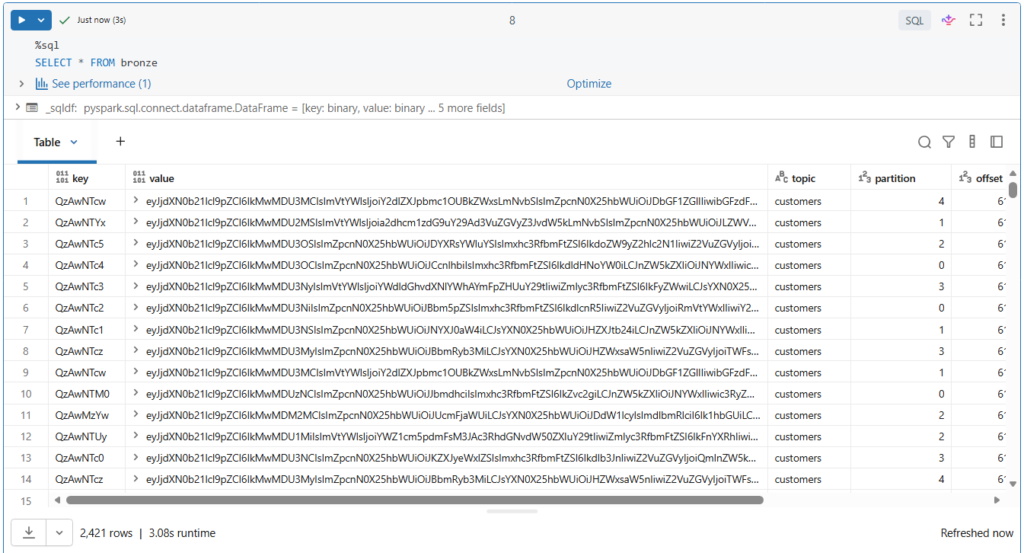This screenshot has height=553, width=1024.
Task: Open the table filter funnel icon
Action: pyautogui.click(x=948, y=142)
